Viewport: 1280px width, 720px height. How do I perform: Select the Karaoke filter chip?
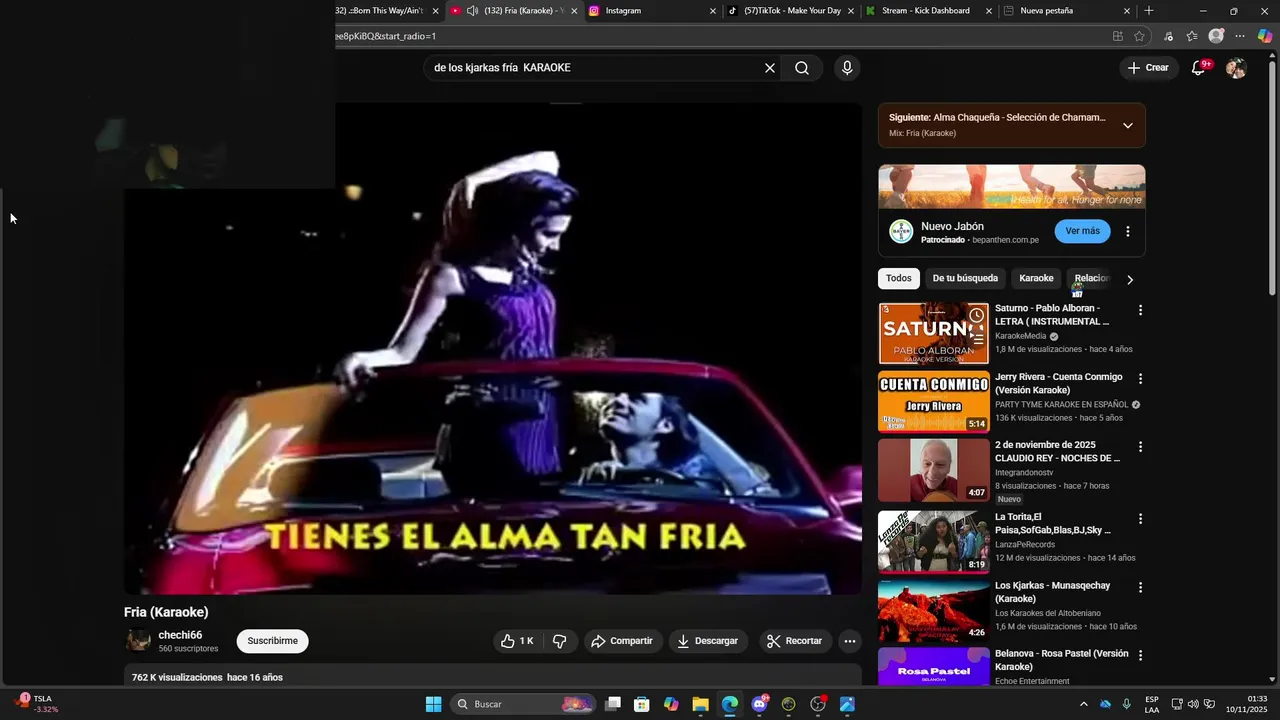pos(1036,278)
